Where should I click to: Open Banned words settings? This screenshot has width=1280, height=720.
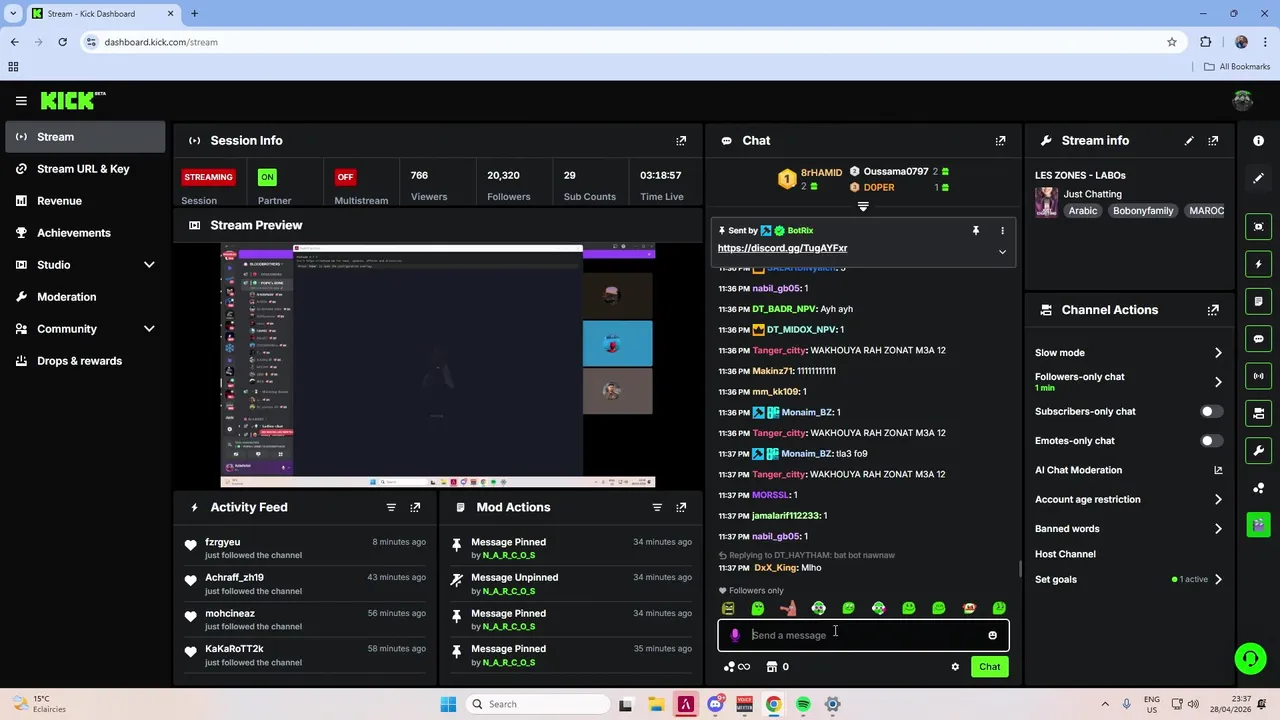pos(1129,529)
